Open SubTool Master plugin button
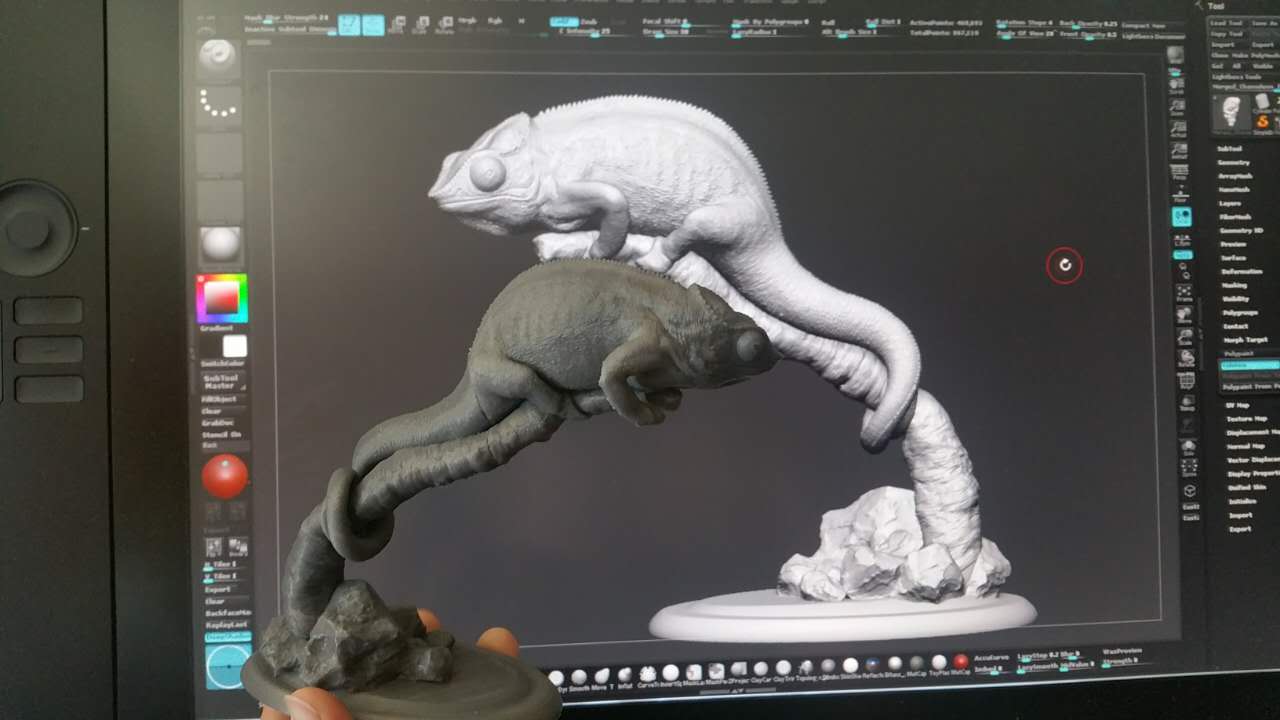Image resolution: width=1280 pixels, height=720 pixels. coord(223,382)
